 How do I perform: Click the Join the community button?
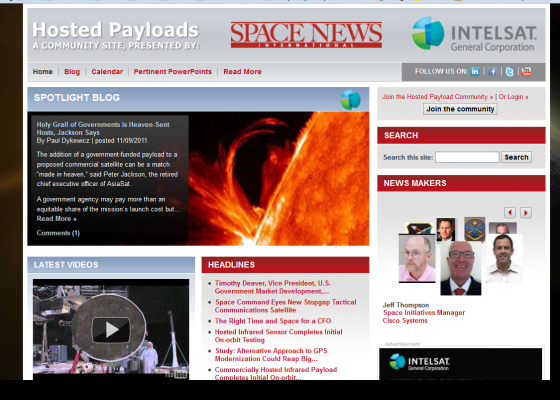click(460, 109)
